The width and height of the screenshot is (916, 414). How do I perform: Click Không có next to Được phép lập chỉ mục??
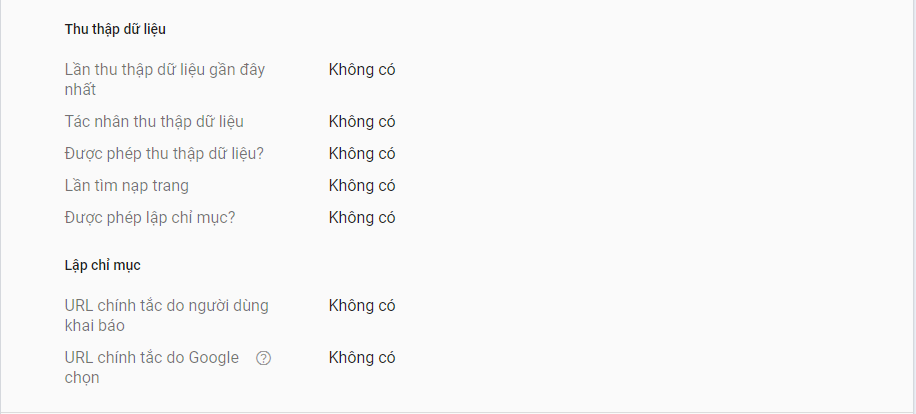[362, 218]
